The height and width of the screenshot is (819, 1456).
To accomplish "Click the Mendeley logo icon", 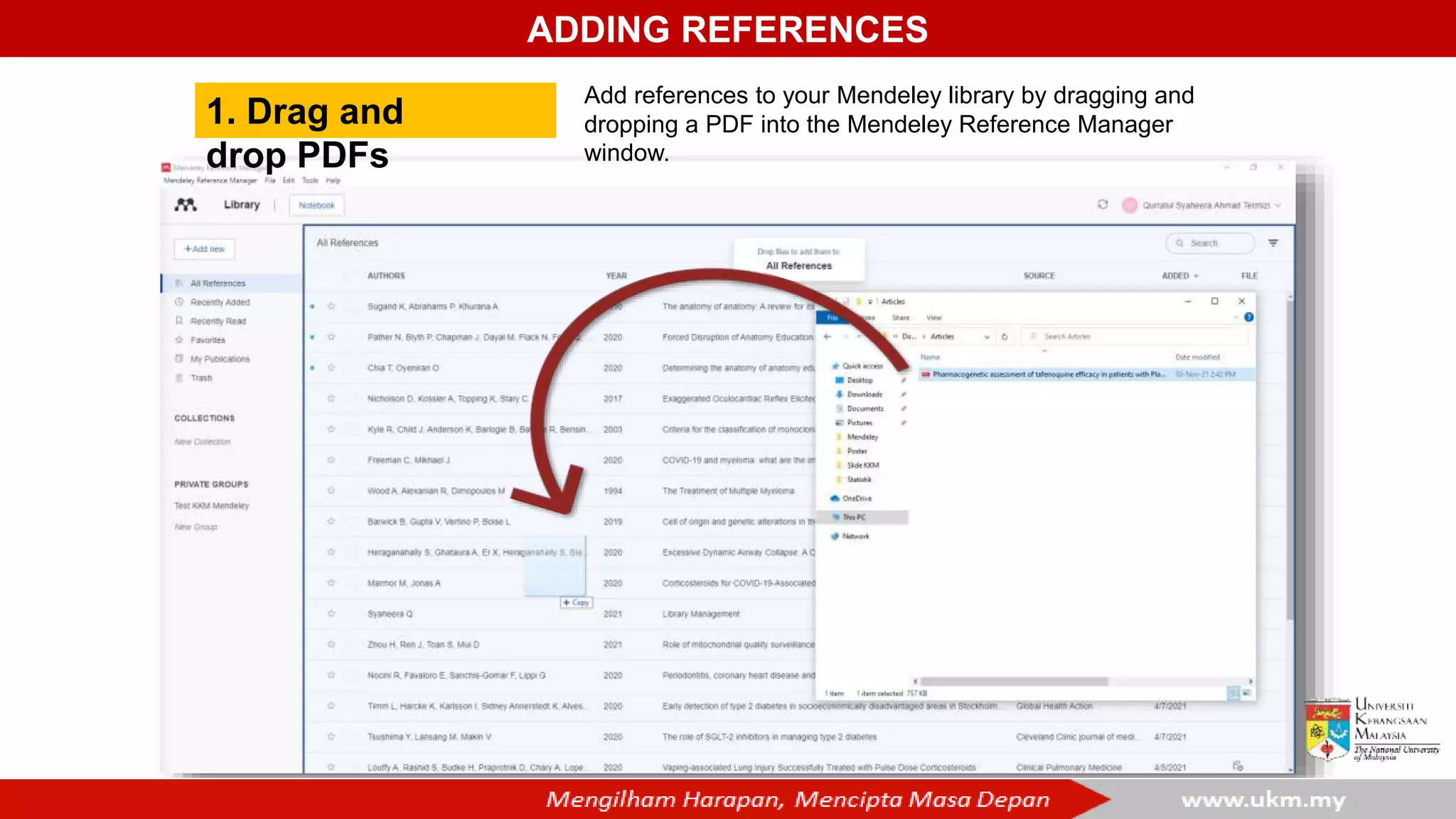I will (x=186, y=205).
